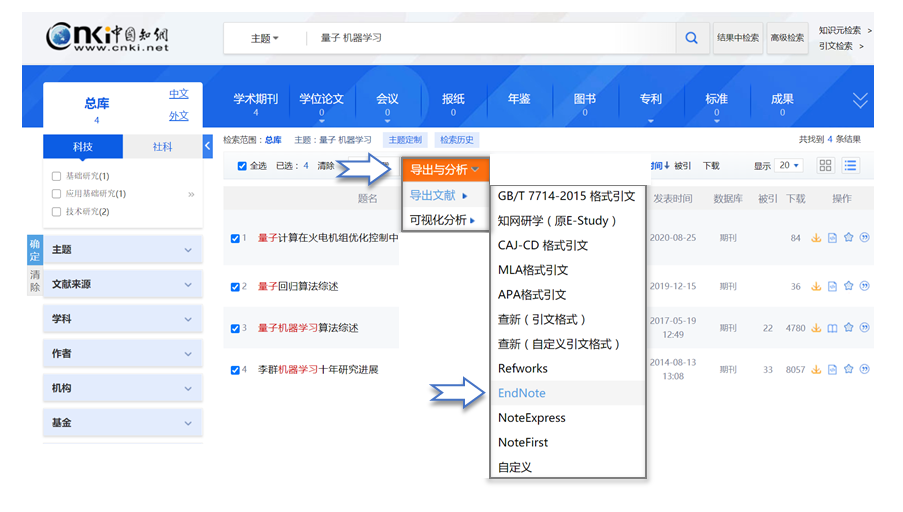Open the 主题 search field dropdown
This screenshot has width=903, height=512.
tap(264, 38)
